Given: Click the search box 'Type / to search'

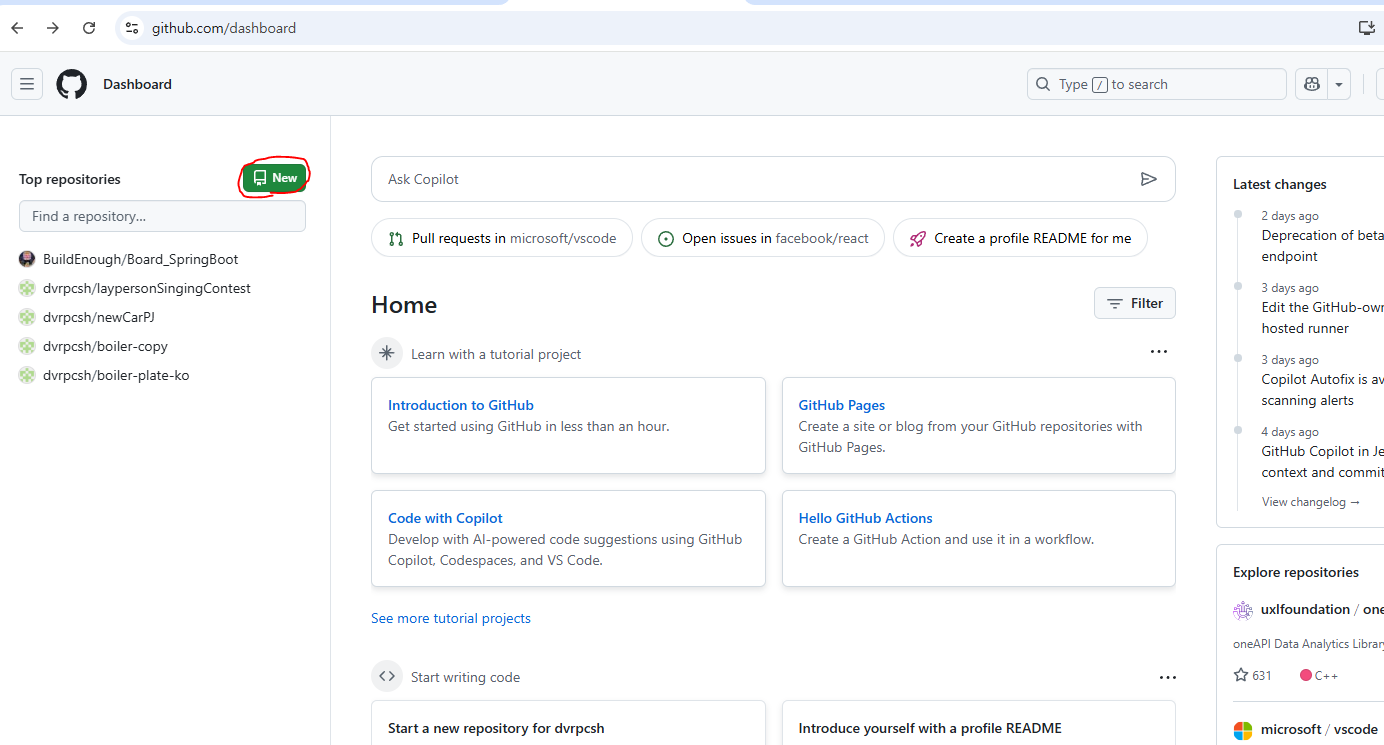Looking at the screenshot, I should 1157,84.
